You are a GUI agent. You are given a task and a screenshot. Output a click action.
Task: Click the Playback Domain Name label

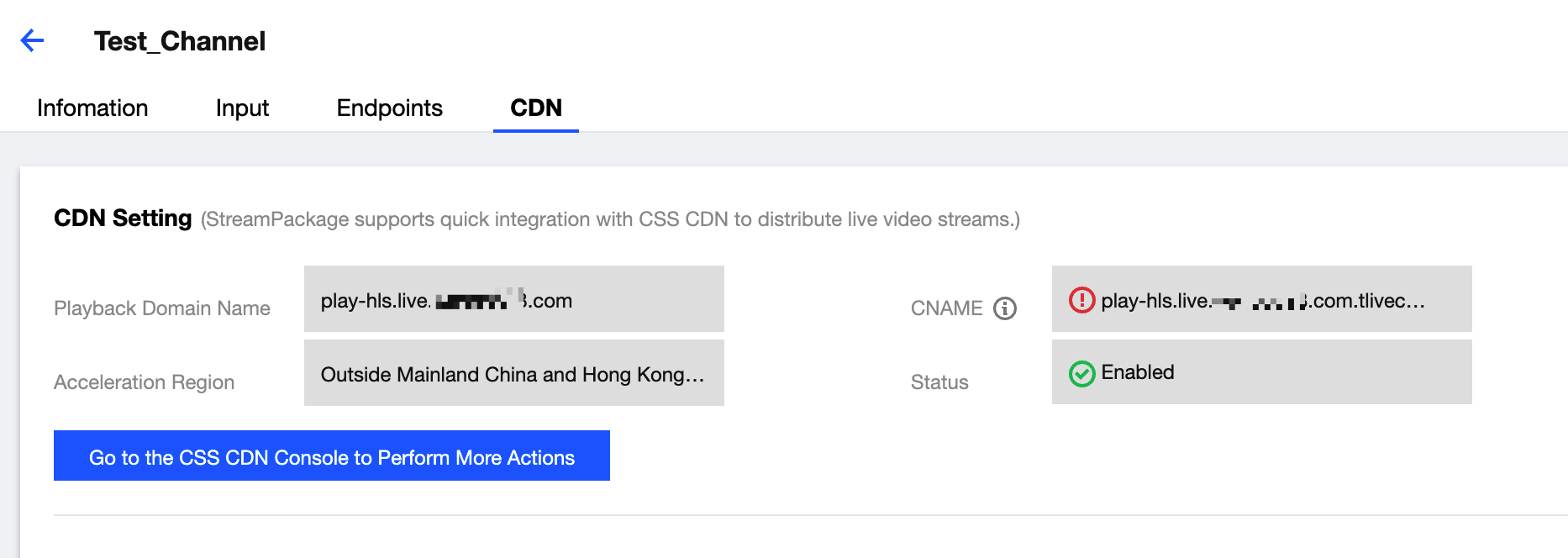(x=162, y=308)
